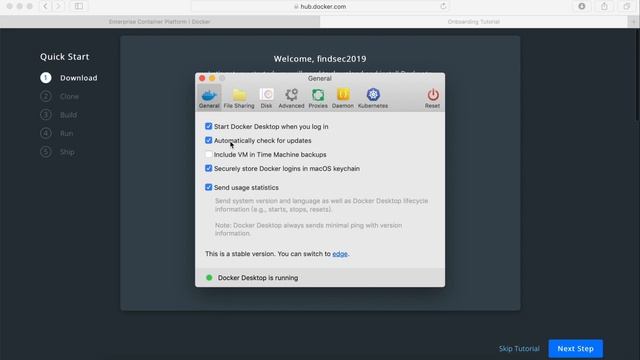Screen dimensions: 640x360
Task: Open the Kubernetes preferences pane
Action: (x=373, y=98)
